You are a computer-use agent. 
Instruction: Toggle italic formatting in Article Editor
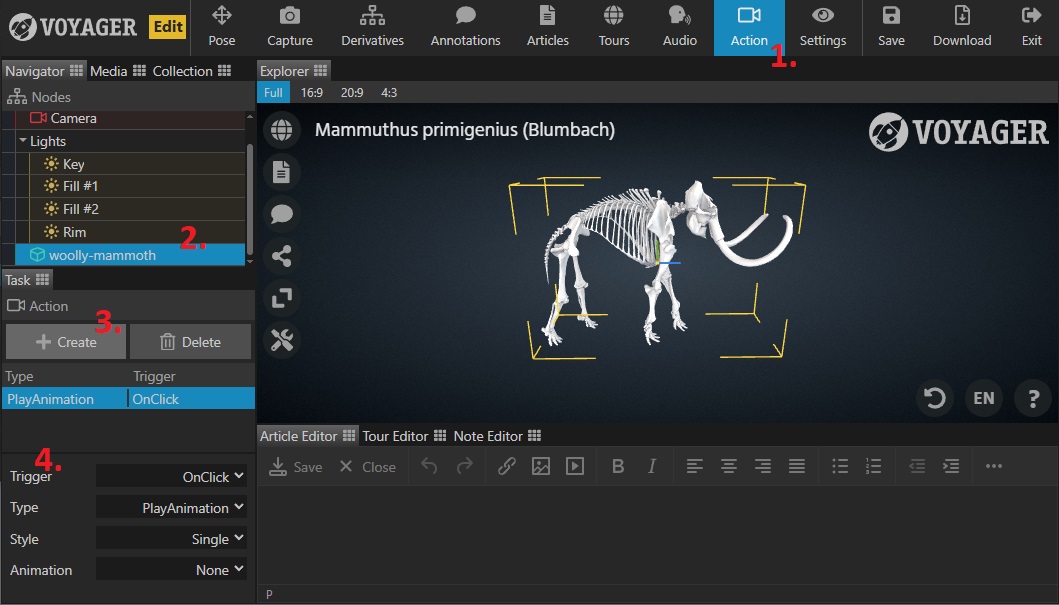(652, 466)
